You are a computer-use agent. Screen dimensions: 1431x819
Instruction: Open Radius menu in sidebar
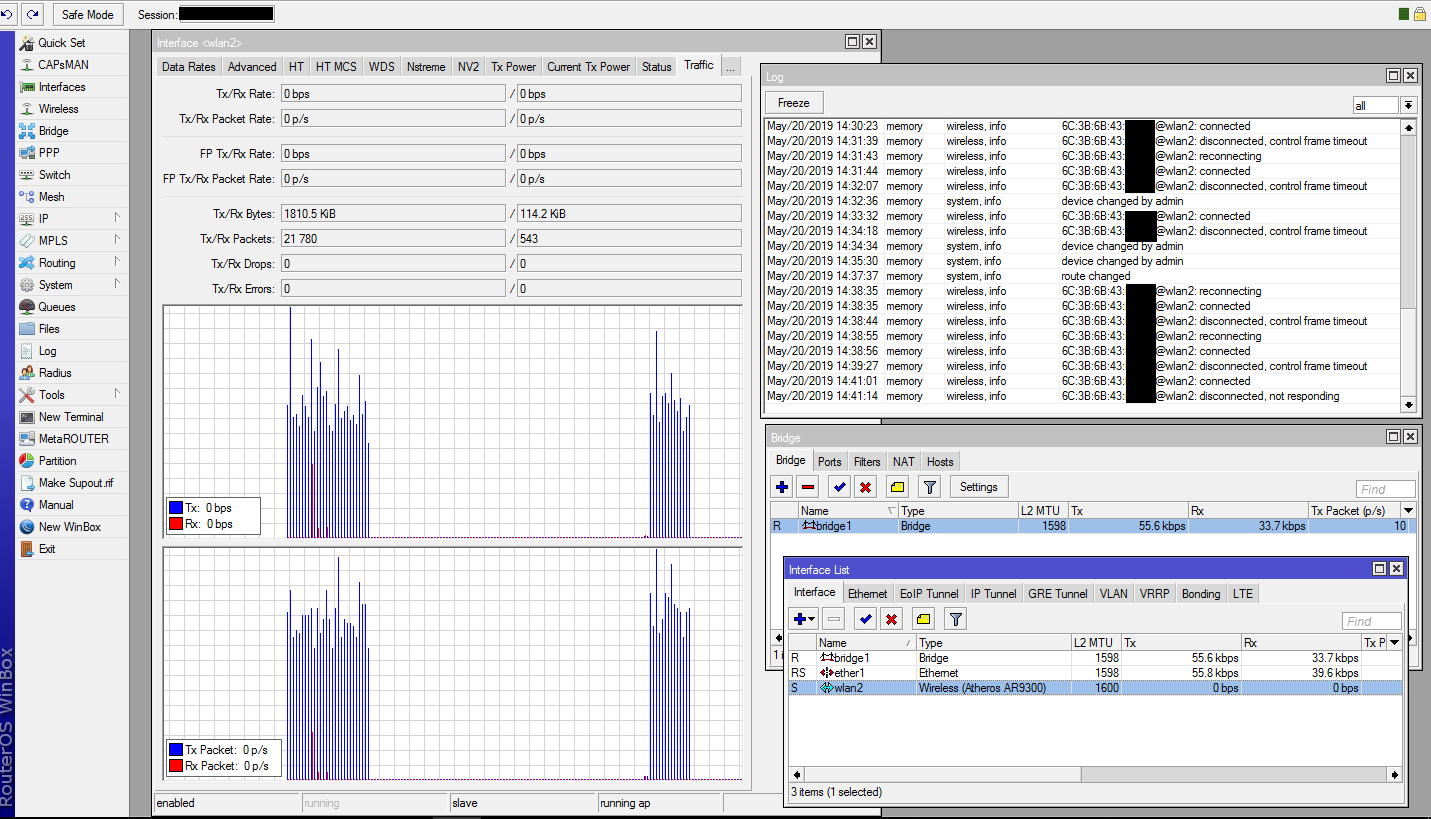[x=55, y=373]
